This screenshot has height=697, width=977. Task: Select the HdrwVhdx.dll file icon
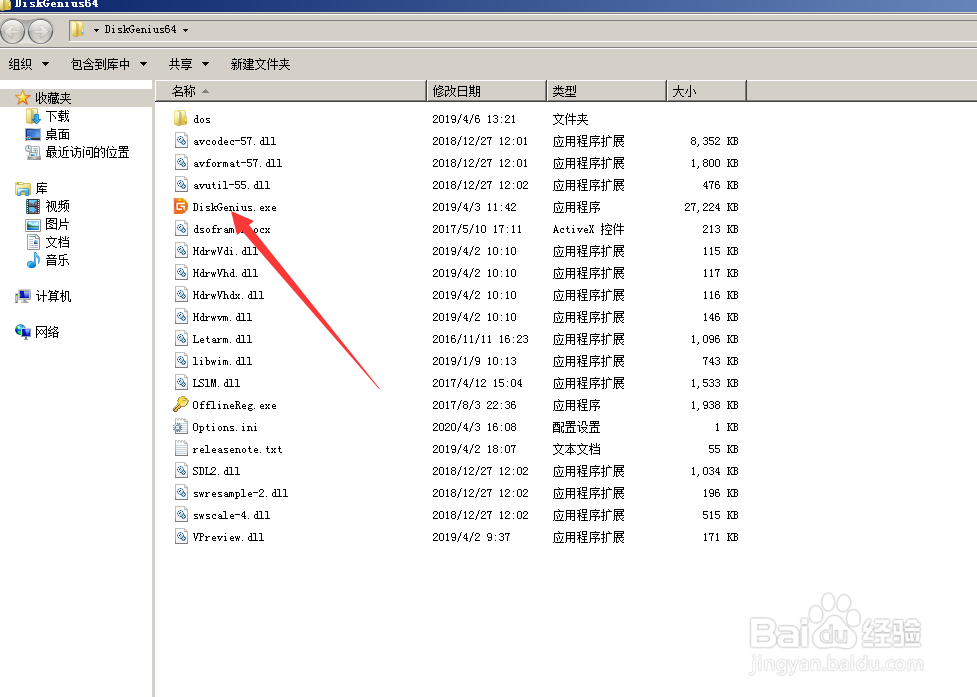[x=181, y=295]
